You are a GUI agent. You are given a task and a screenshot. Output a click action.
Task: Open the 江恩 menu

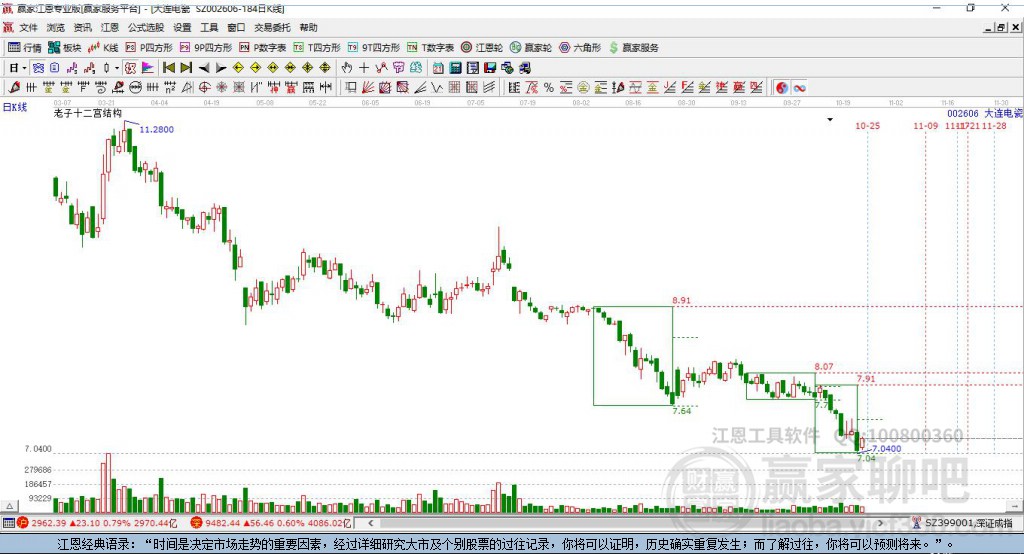[110, 27]
